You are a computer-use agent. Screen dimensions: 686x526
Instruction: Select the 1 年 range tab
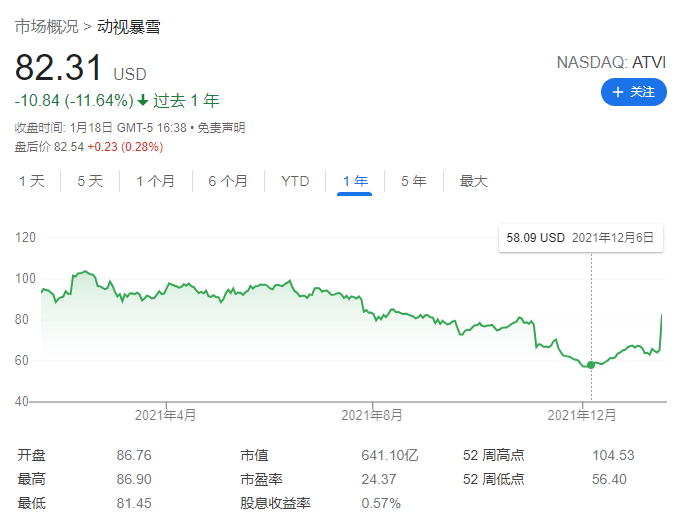pyautogui.click(x=355, y=182)
